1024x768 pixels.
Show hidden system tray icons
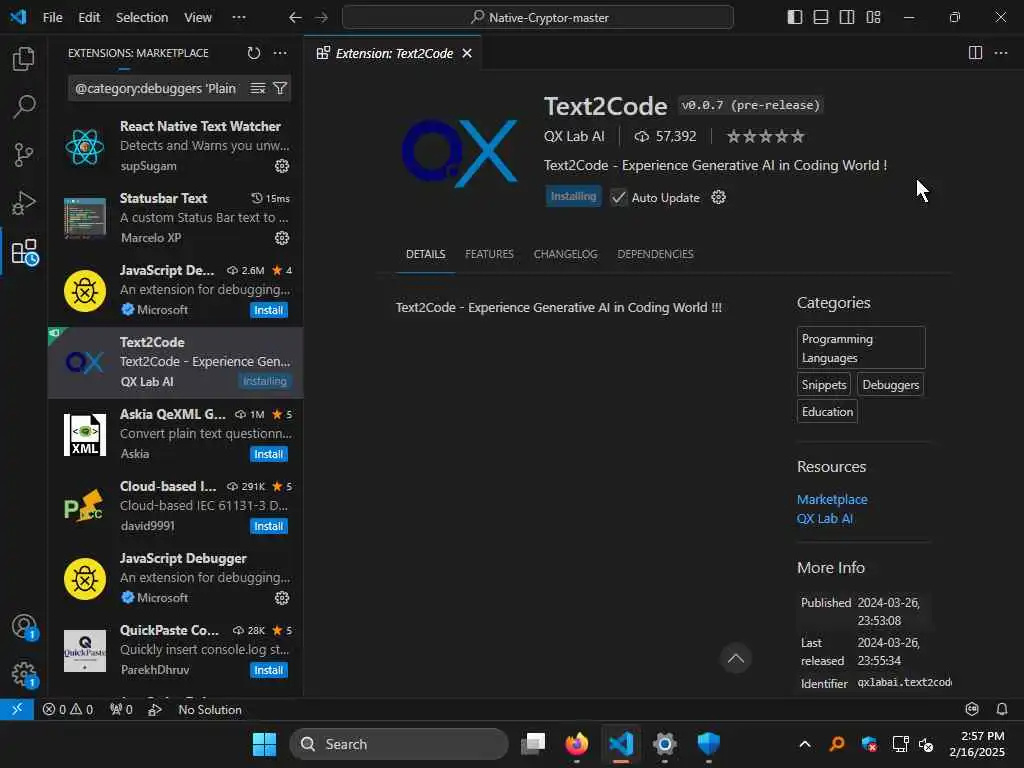click(805, 744)
